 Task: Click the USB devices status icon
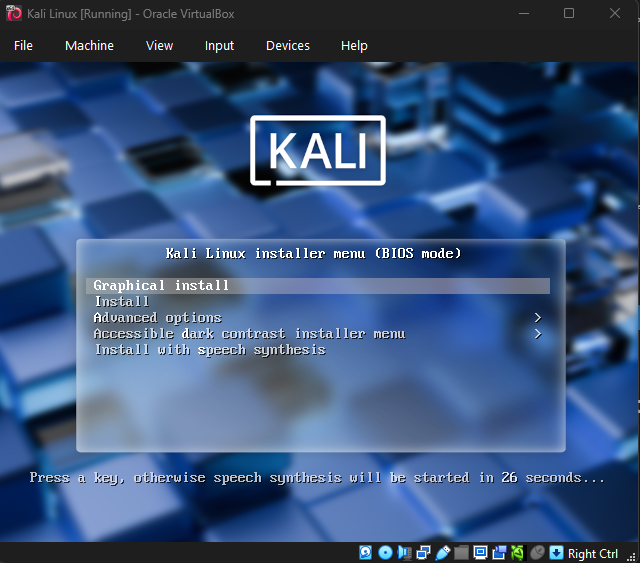(x=442, y=553)
